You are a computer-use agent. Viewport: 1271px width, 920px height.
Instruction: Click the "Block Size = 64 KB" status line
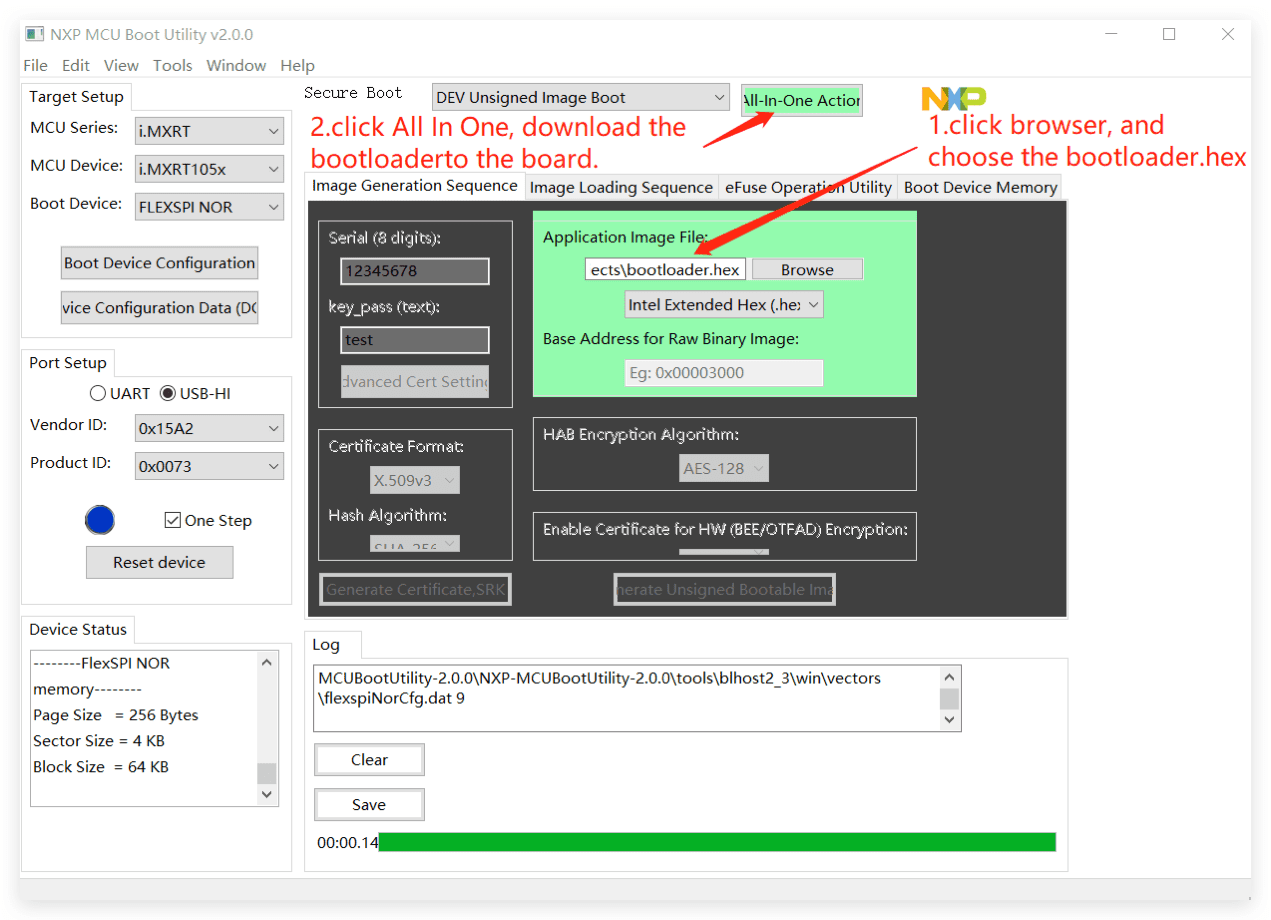tap(101, 767)
